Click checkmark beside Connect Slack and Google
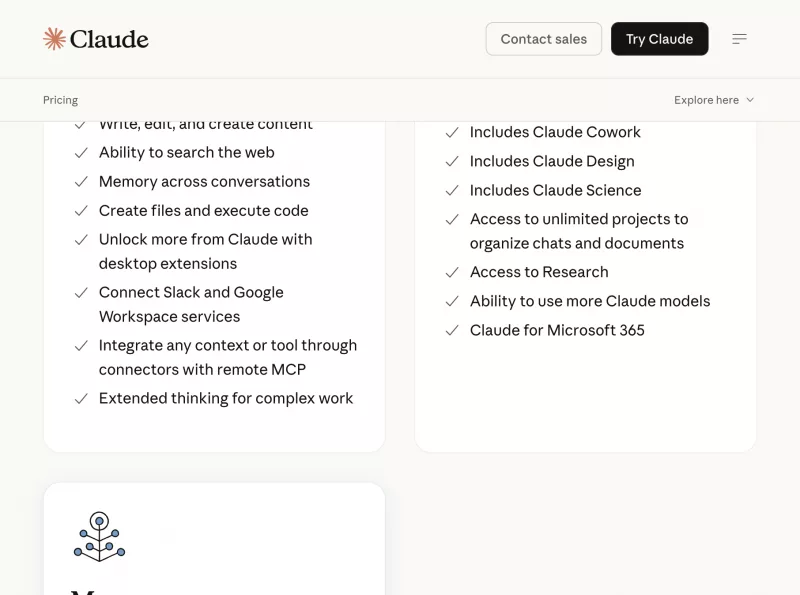This screenshot has width=800, height=595. 81,293
